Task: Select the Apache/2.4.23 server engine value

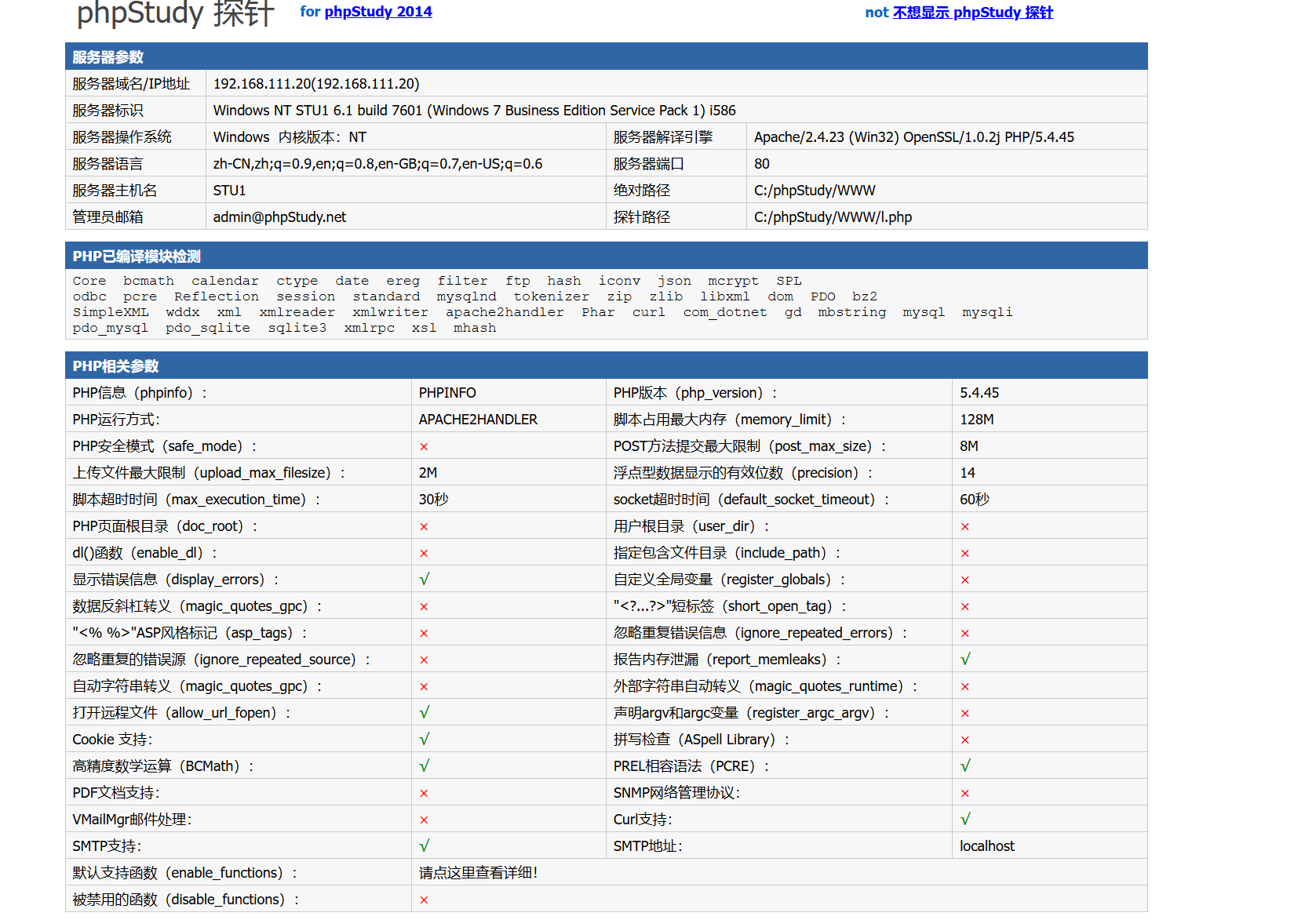Action: point(914,137)
